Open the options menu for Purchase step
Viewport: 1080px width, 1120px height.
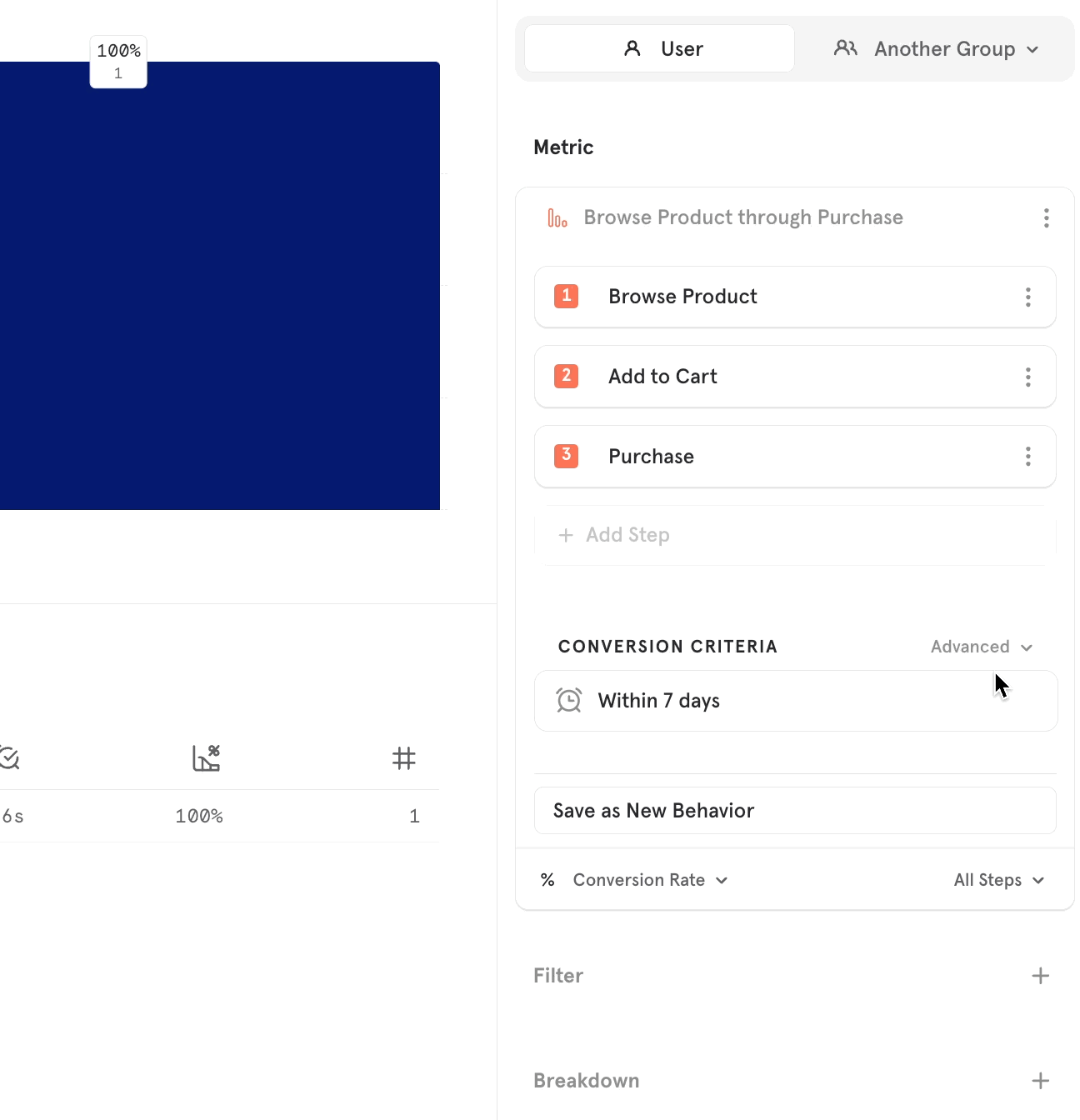(1027, 456)
